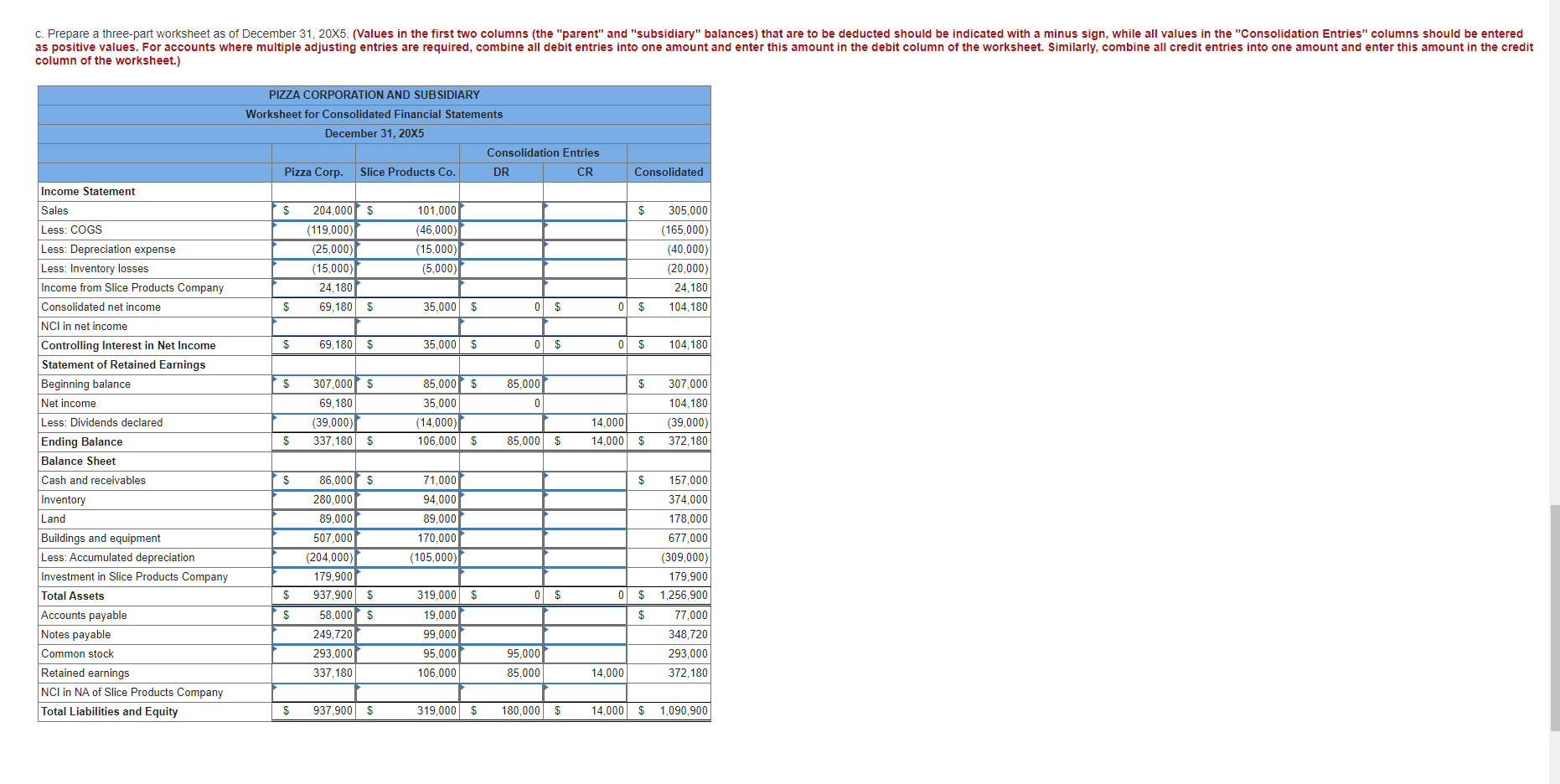Click the marker on Beginning balance 307,000 cell
1560x784 pixels.
pyautogui.click(x=277, y=379)
